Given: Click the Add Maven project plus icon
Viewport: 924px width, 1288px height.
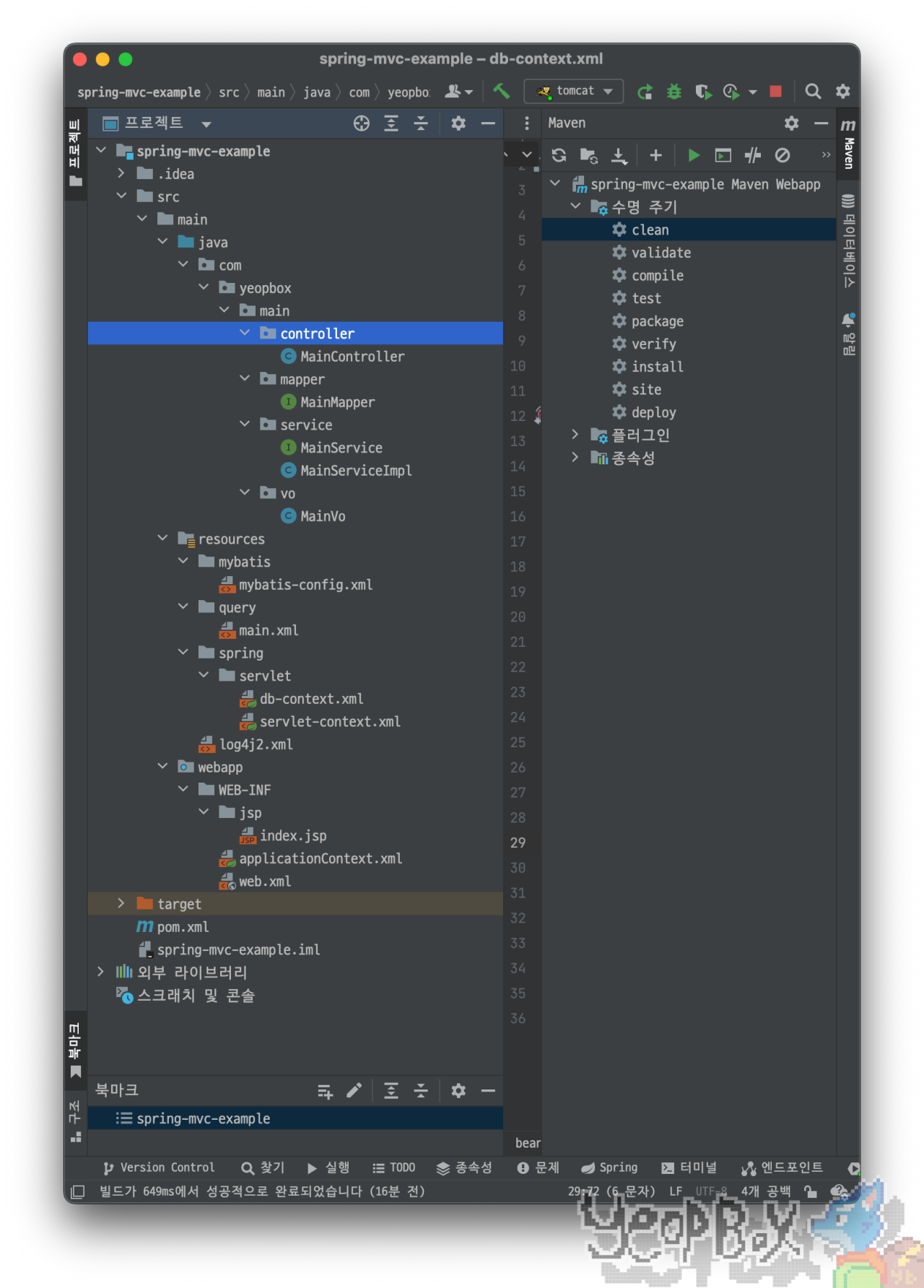Looking at the screenshot, I should point(655,155).
